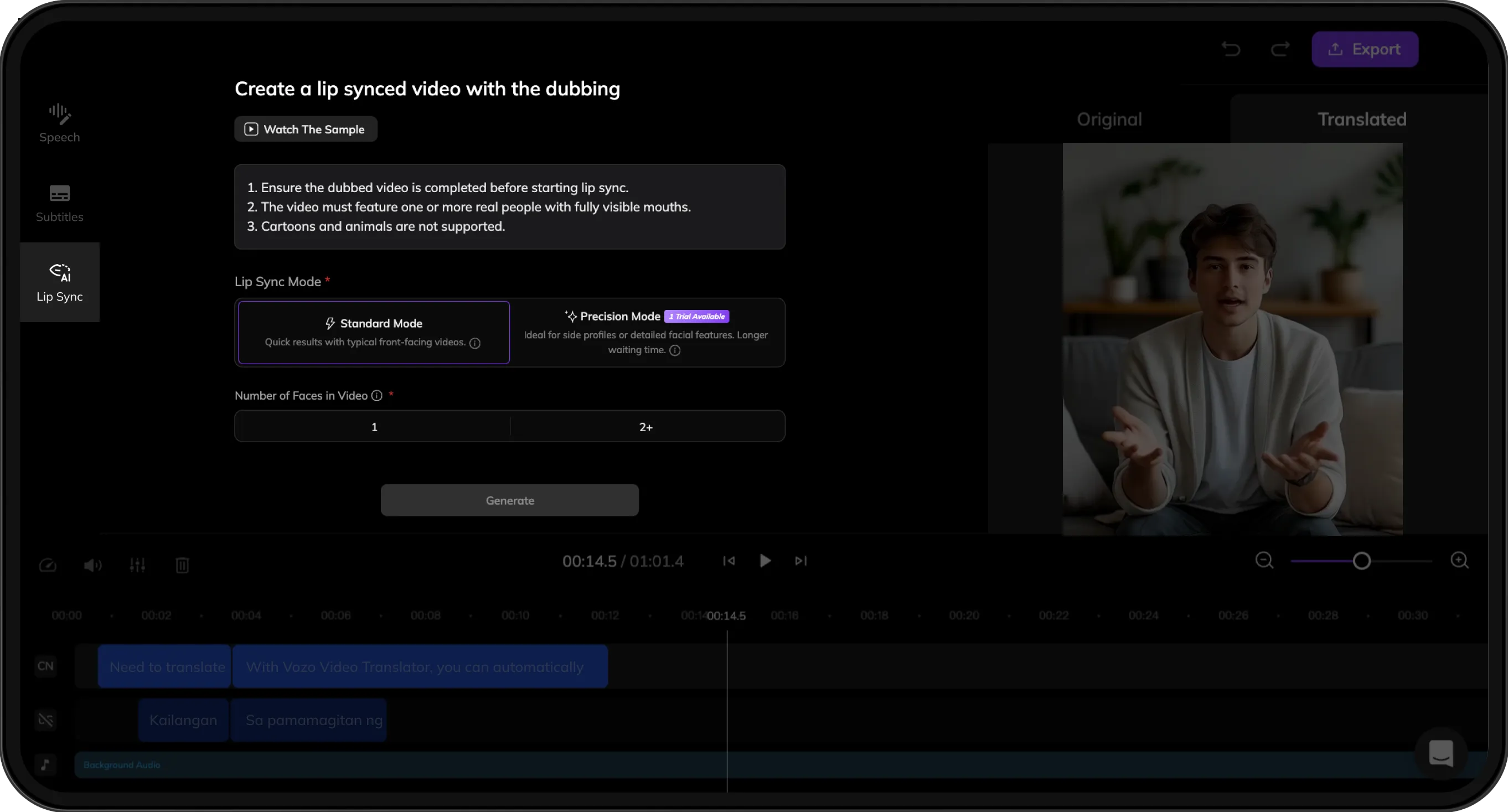This screenshot has height=812, width=1508.
Task: Switch to the Original preview tab
Action: [1109, 120]
